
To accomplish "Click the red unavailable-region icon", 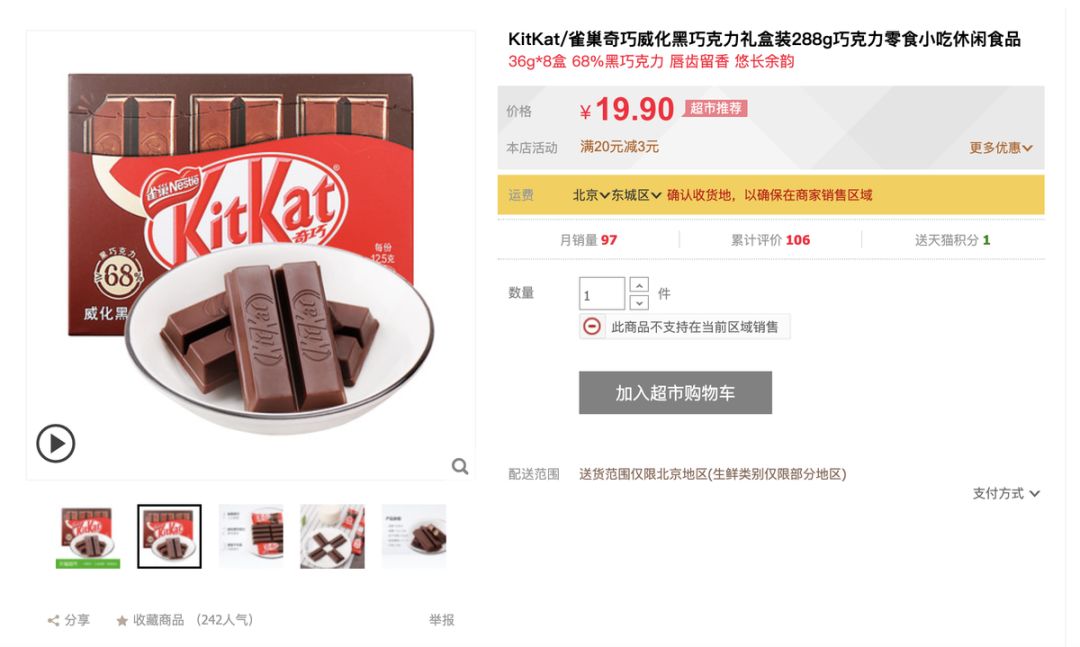I will click(x=592, y=326).
